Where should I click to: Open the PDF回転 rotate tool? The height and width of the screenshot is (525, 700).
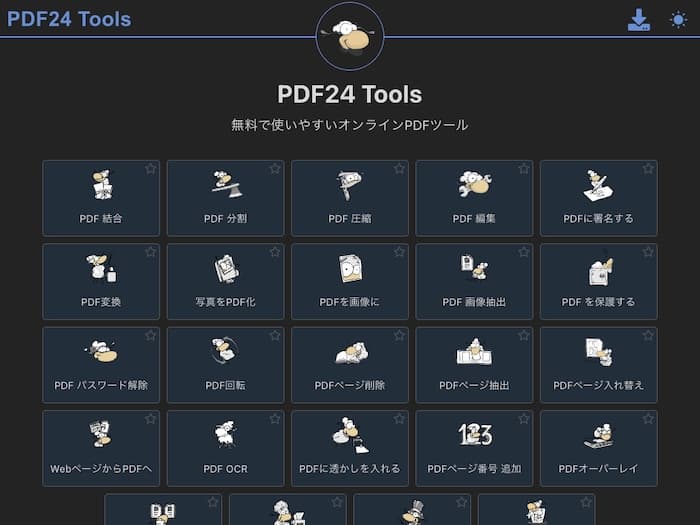coord(225,365)
